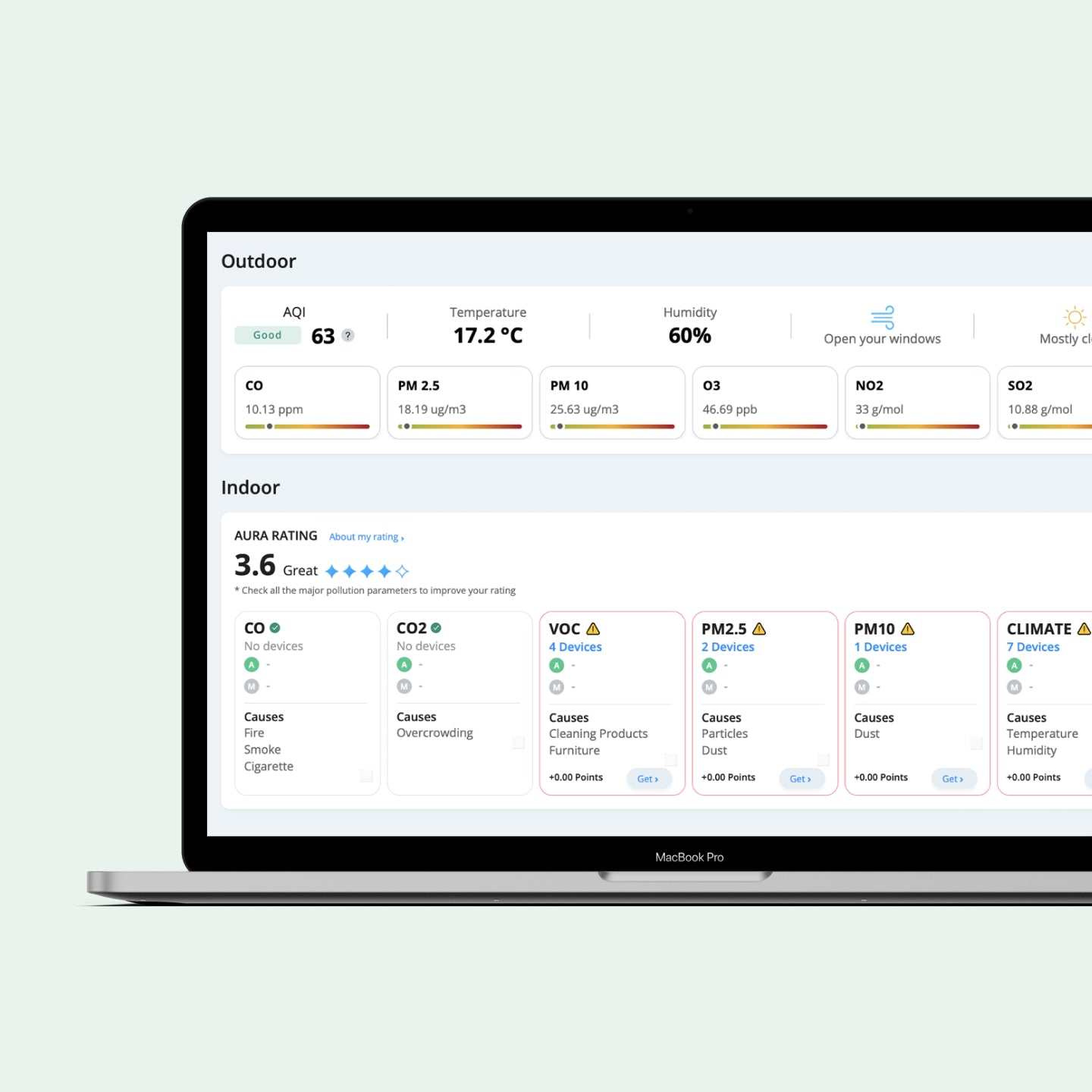
Task: Click the SO2 level gradient bar
Action: click(x=1050, y=426)
